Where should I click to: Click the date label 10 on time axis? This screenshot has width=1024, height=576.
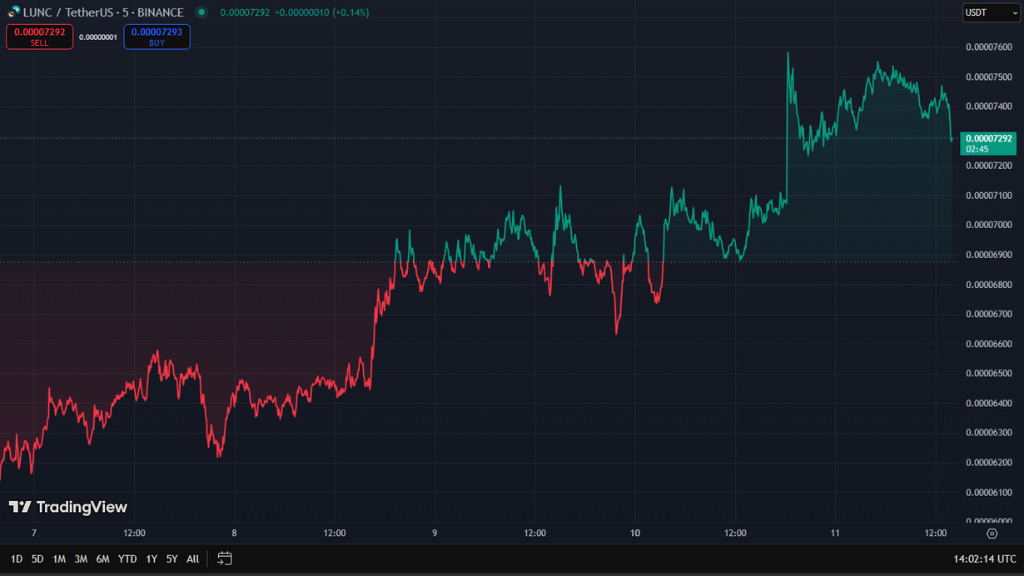click(635, 533)
